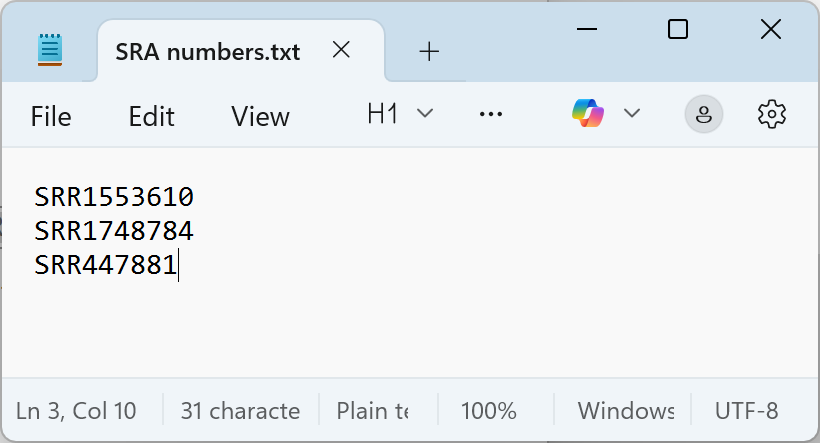Click the 100% zoom level indicator
The height and width of the screenshot is (443, 820).
(488, 410)
